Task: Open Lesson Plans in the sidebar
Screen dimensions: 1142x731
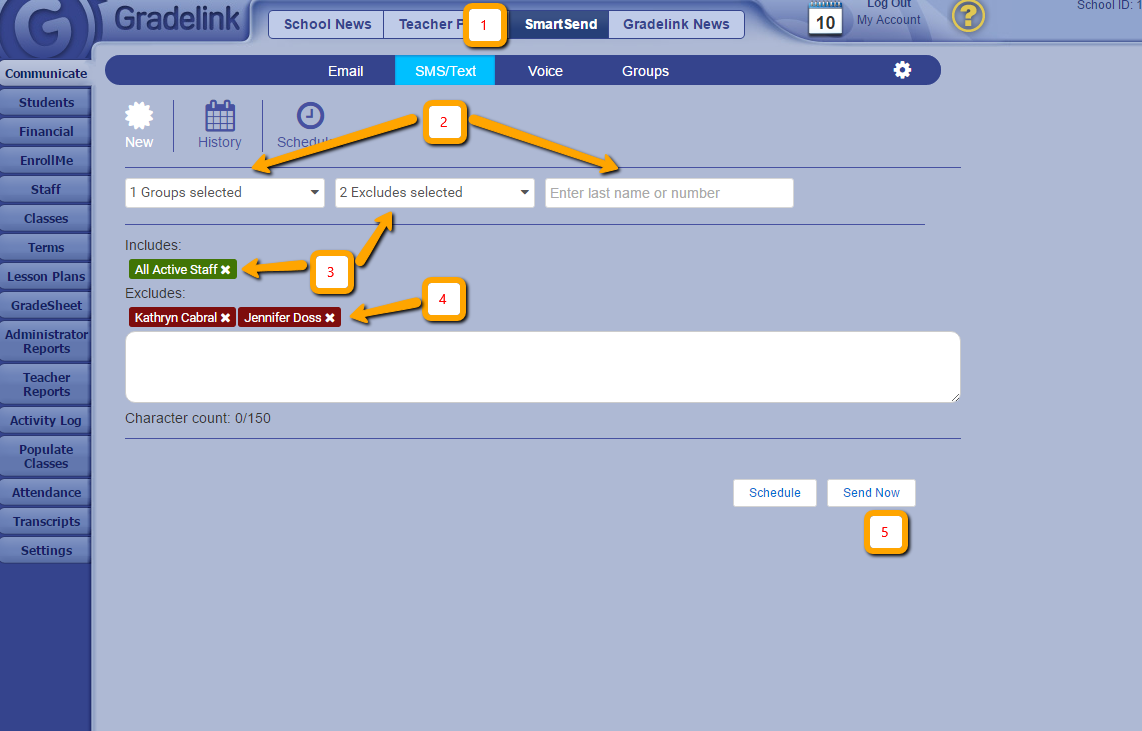Action: click(46, 277)
